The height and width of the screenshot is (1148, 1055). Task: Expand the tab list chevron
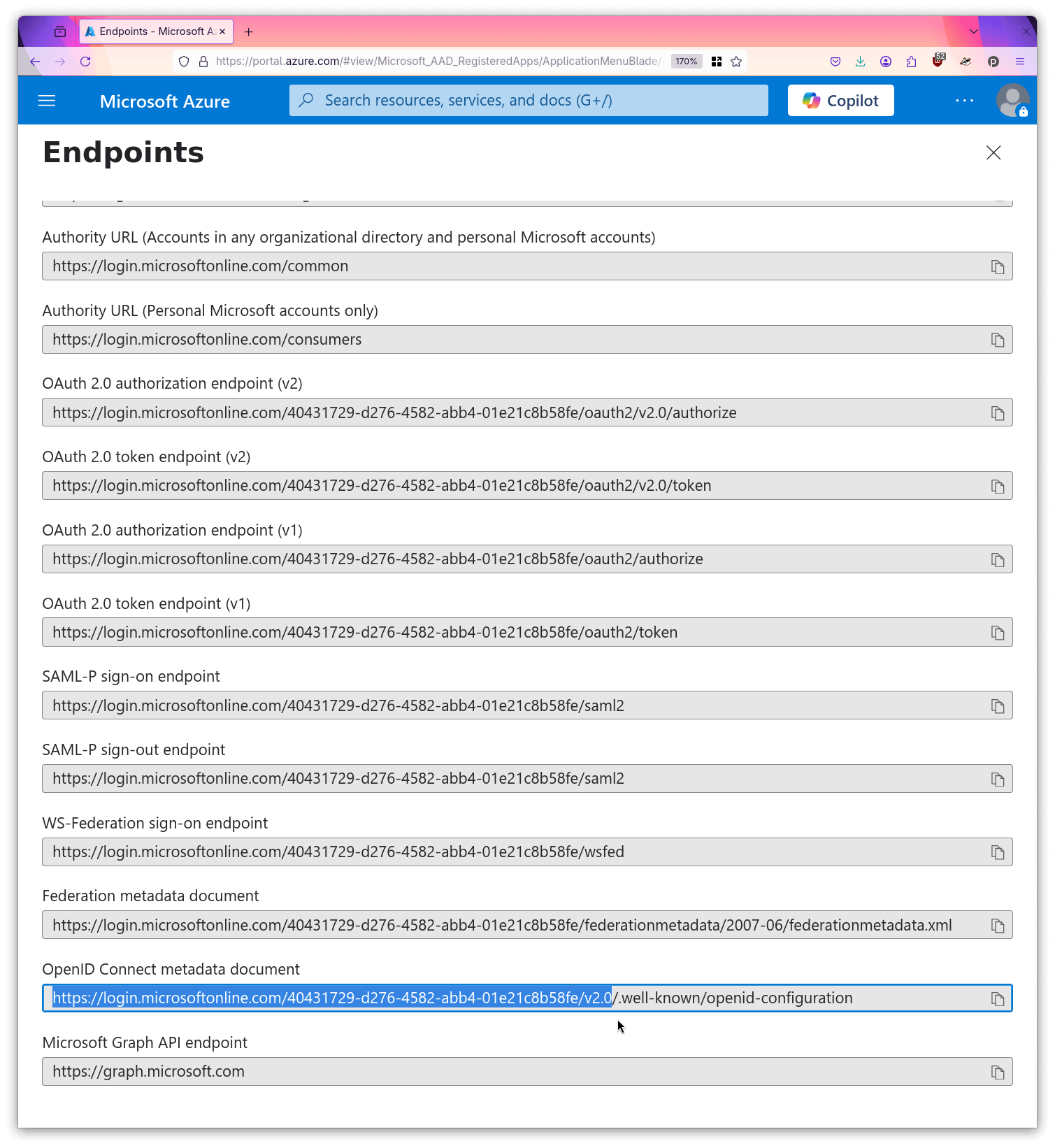coord(973,31)
